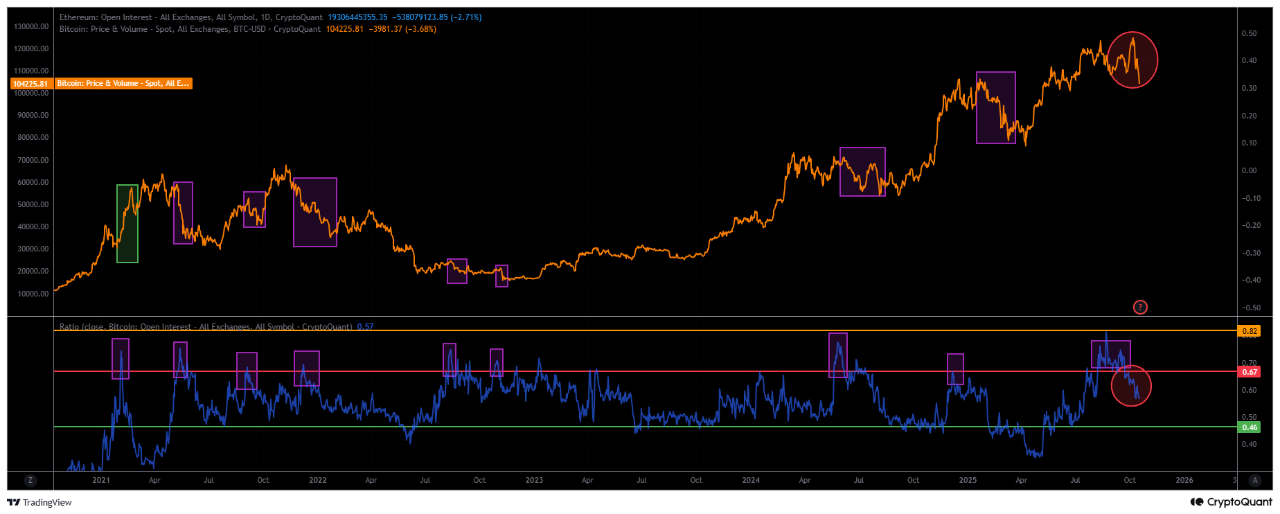Select the red circle on the price chart top
The width and height of the screenshot is (1280, 514).
1133,59
